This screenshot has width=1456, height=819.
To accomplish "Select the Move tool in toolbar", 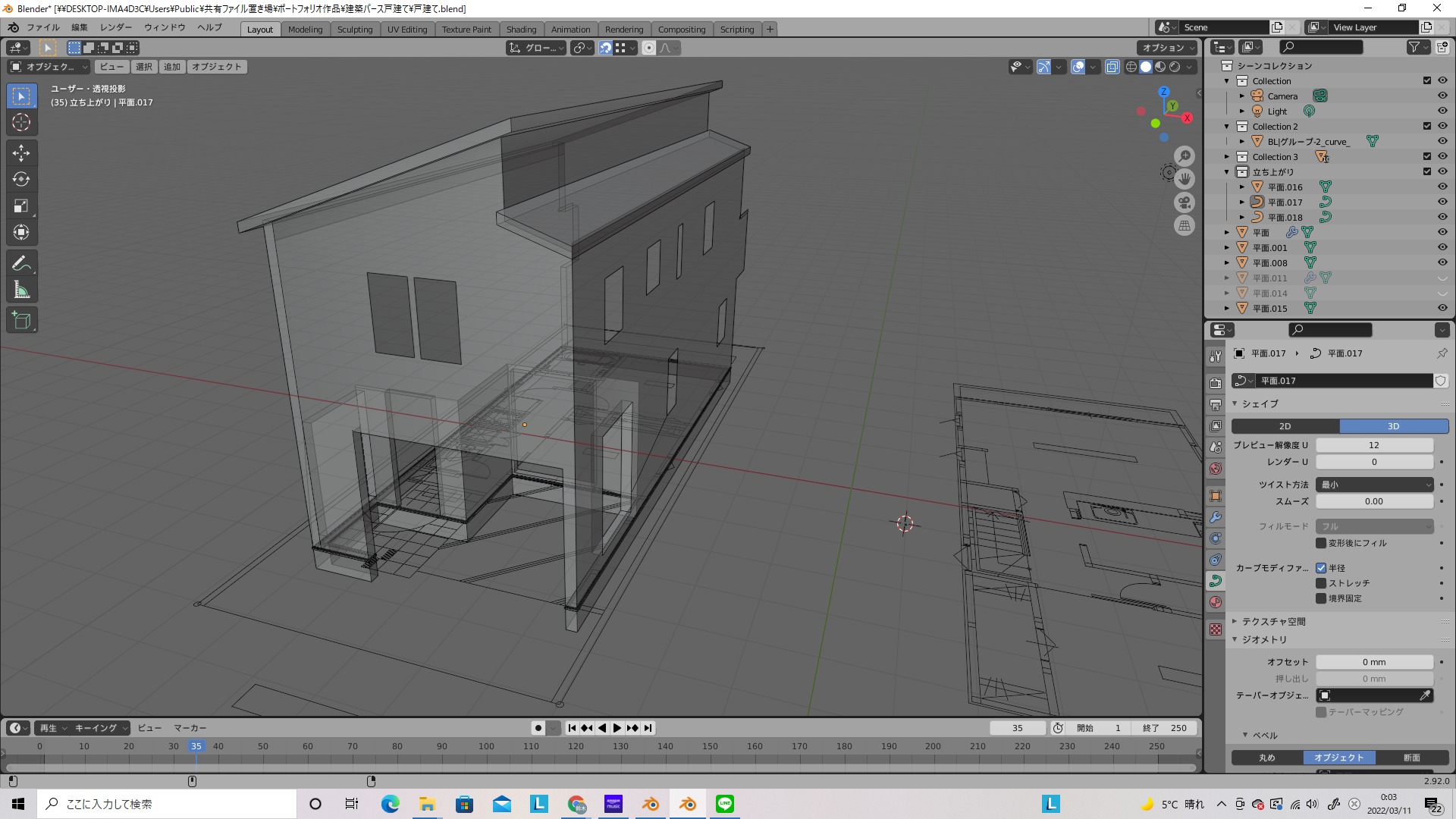I will pos(21,153).
